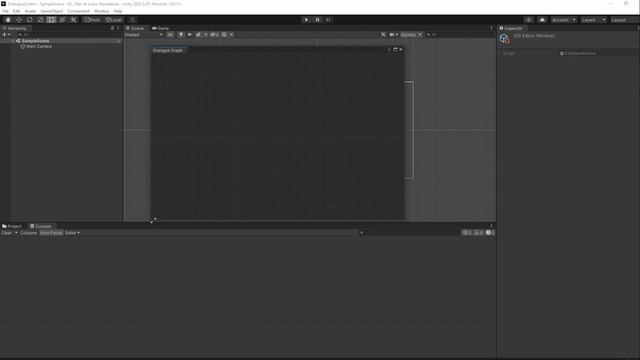Toggle grid snapping icon in the toolbar
The image size is (640, 360).
click(x=133, y=20)
